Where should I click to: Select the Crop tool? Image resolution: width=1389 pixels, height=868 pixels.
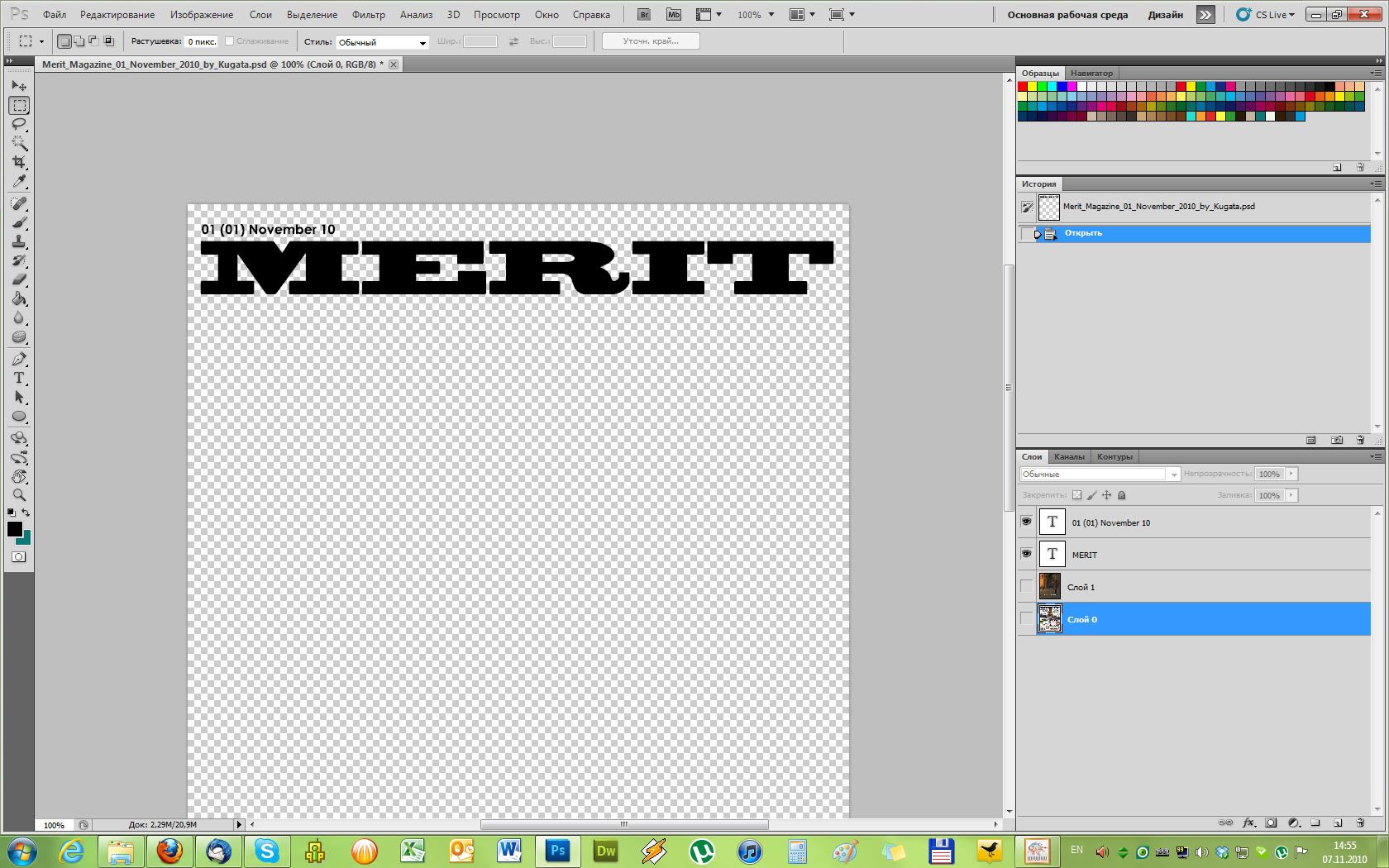[x=19, y=162]
